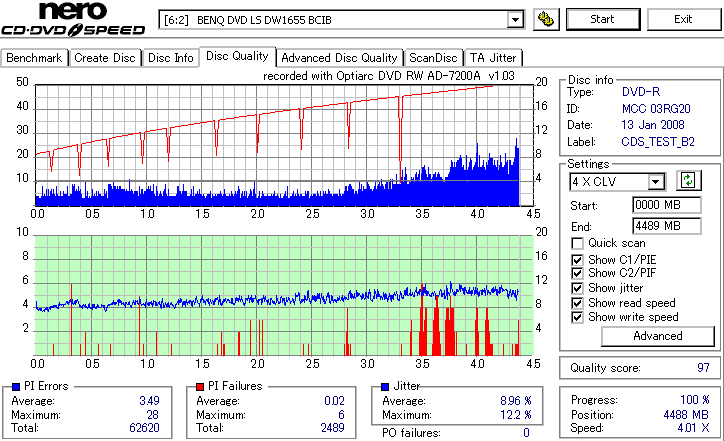The width and height of the screenshot is (724, 441).
Task: Click disc date 13 Jan 2008
Action: click(x=653, y=125)
